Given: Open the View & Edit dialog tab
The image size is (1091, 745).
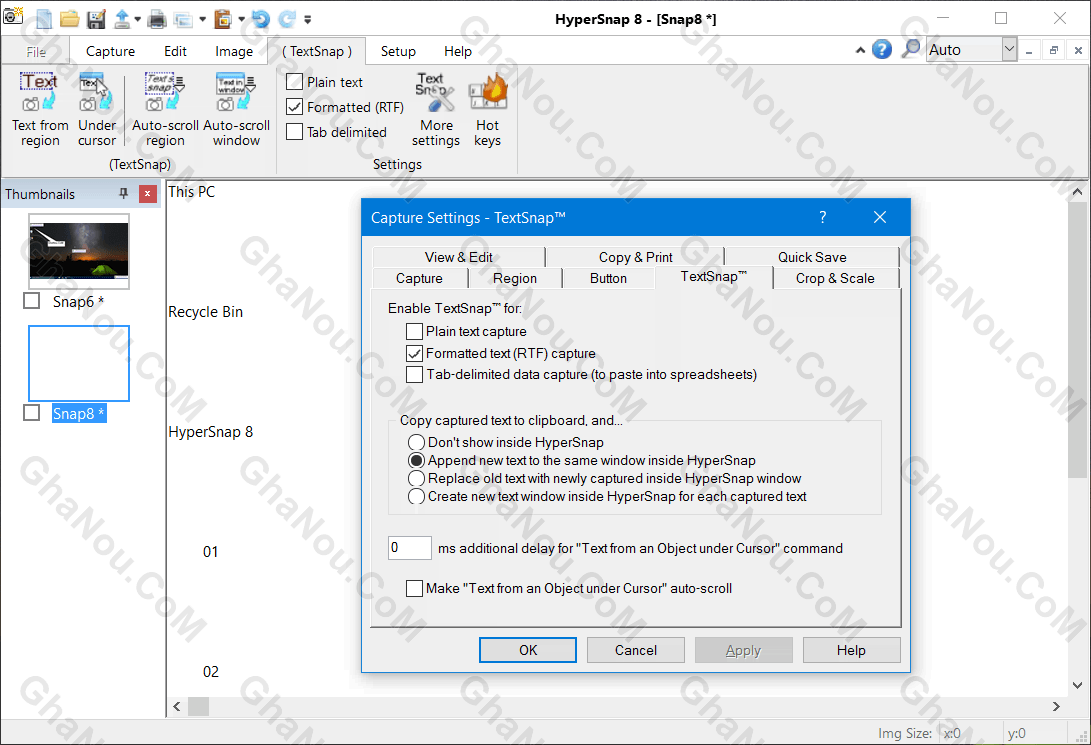Looking at the screenshot, I should coord(459,257).
